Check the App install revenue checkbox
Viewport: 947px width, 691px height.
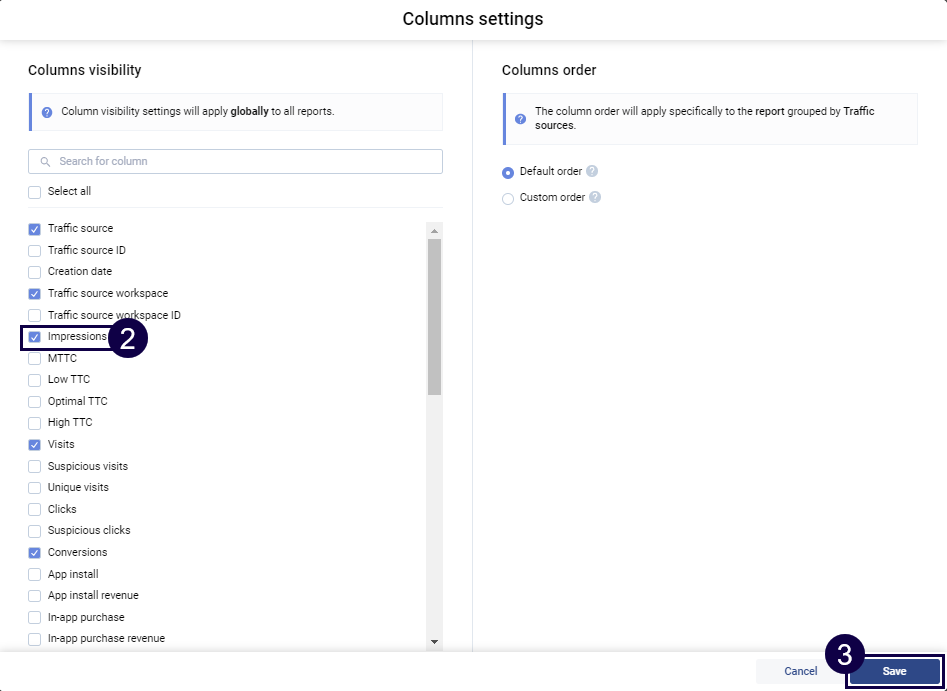35,596
